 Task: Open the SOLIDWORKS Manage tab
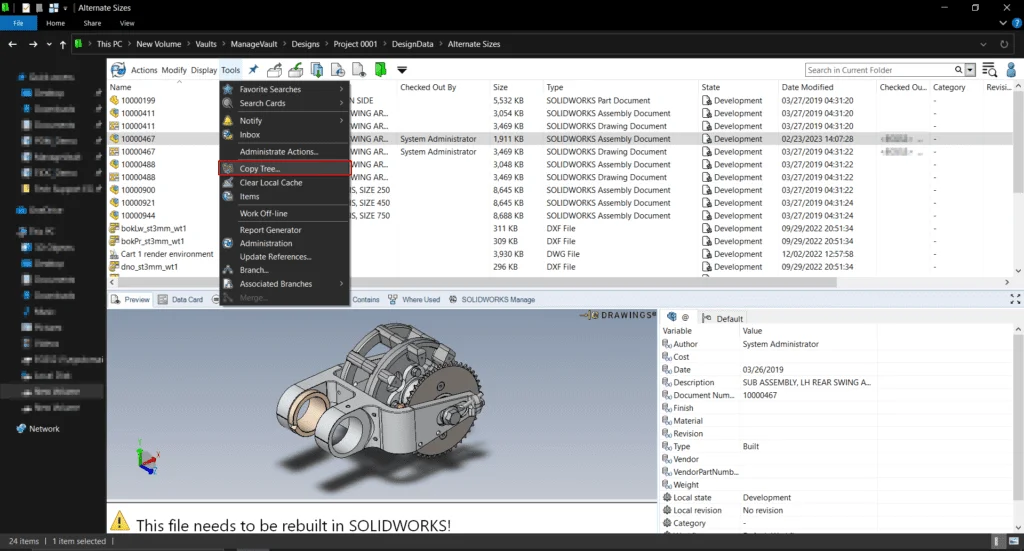492,300
